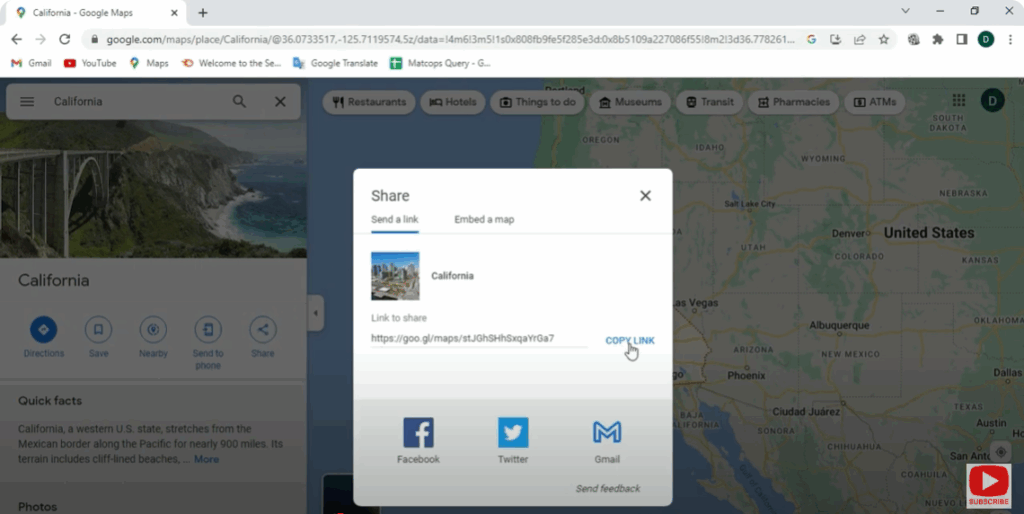Click the browser address bar
The height and width of the screenshot is (514, 1024).
coord(451,39)
